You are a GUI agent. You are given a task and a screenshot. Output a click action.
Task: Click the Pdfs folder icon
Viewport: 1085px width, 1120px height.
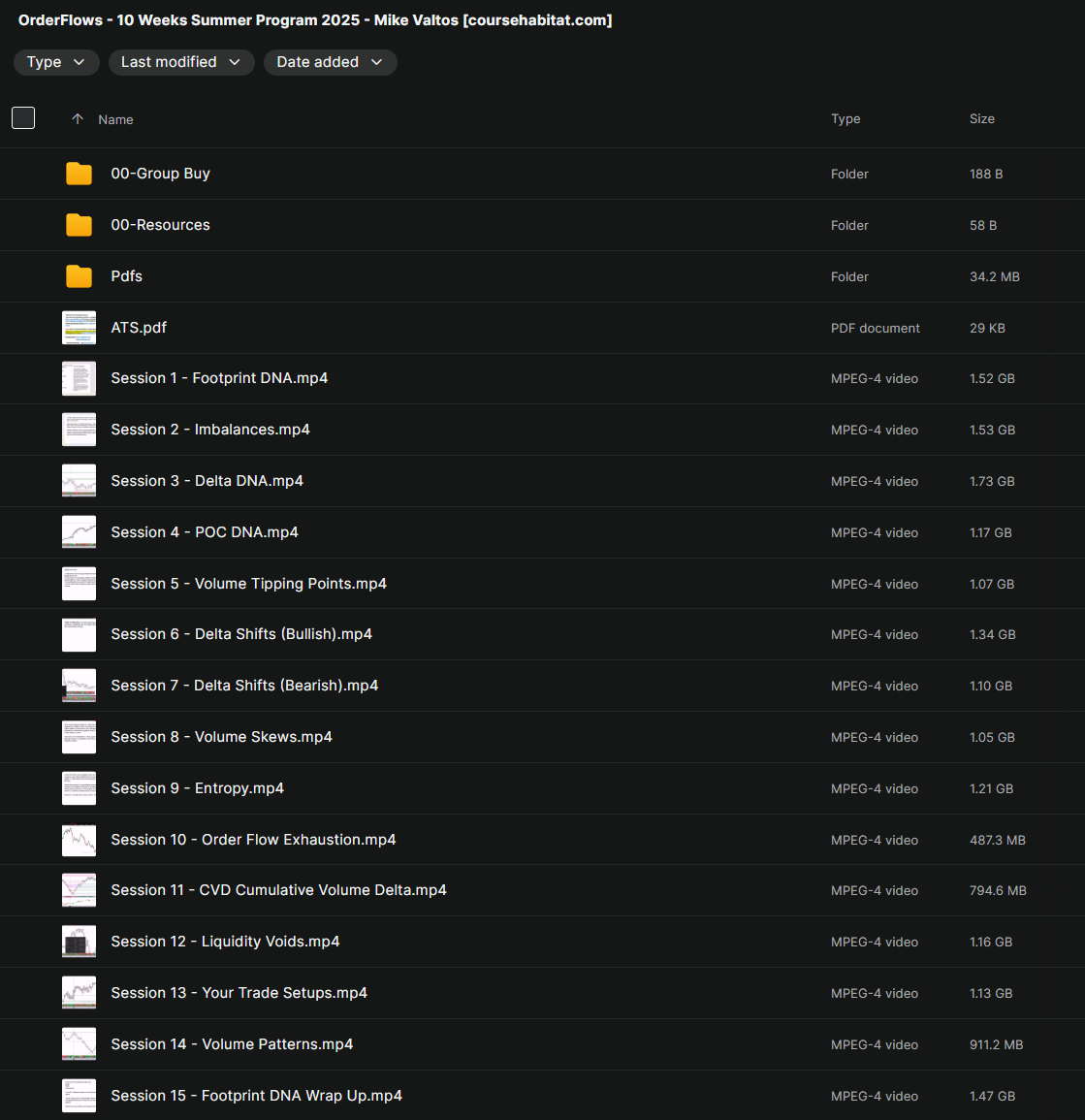[x=79, y=276]
